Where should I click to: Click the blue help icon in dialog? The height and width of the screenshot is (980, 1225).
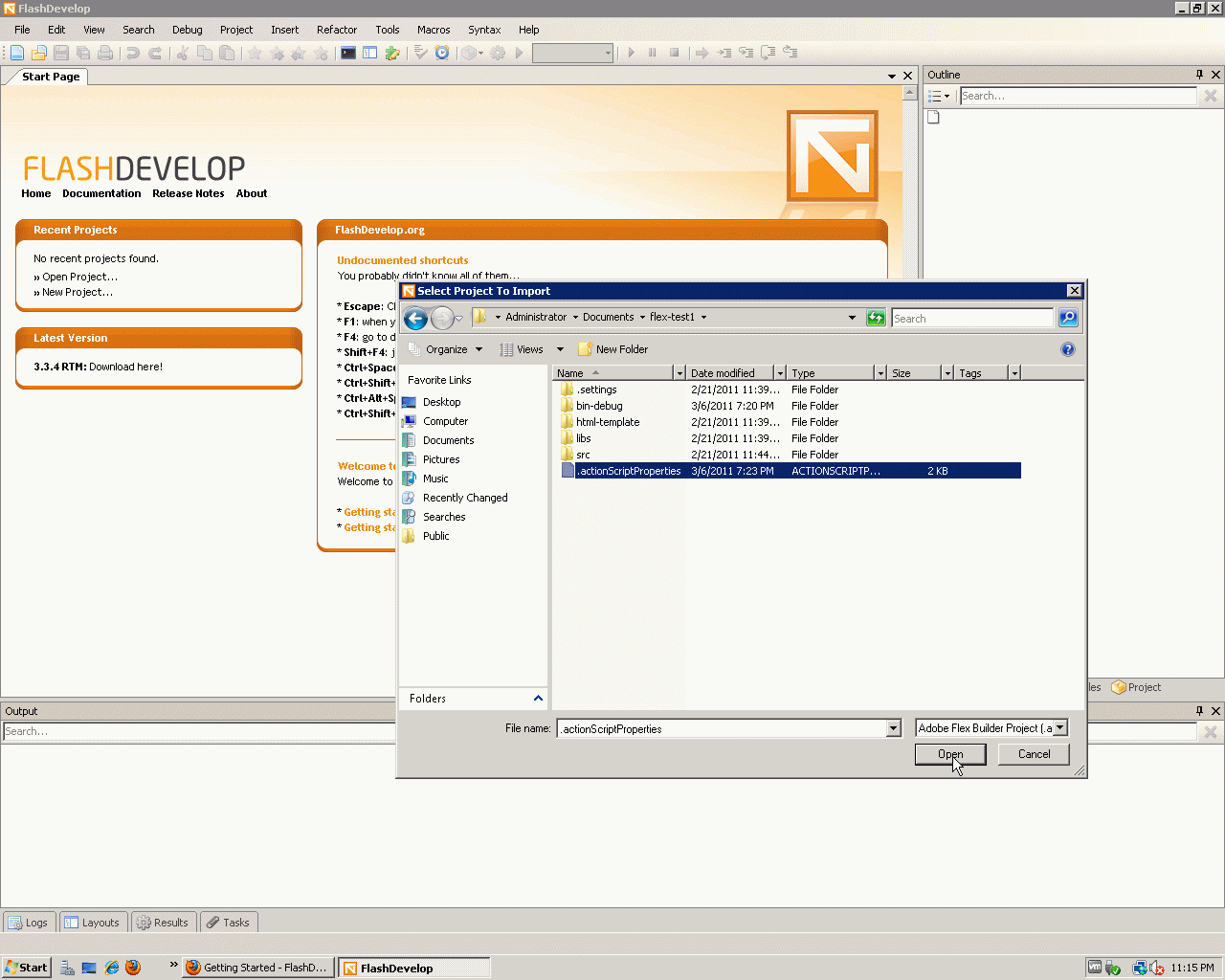1068,349
